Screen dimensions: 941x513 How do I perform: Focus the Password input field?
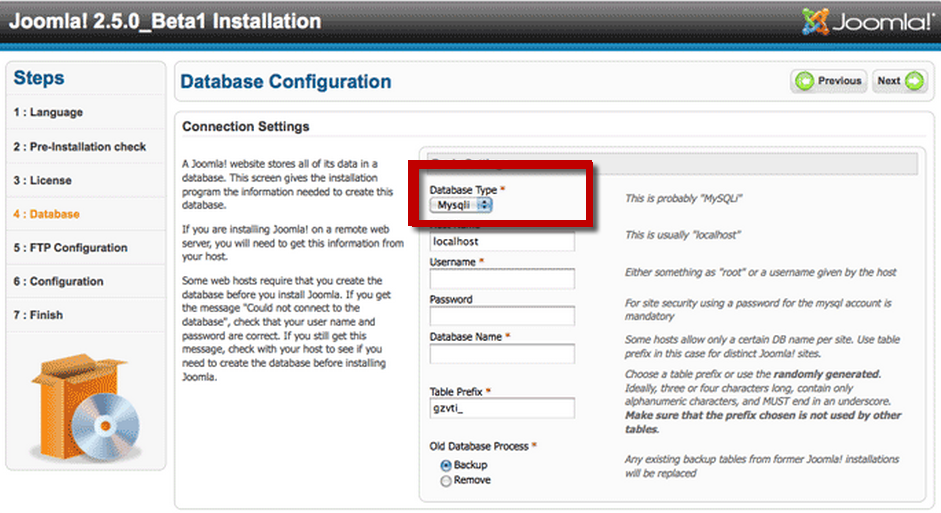[x=502, y=316]
